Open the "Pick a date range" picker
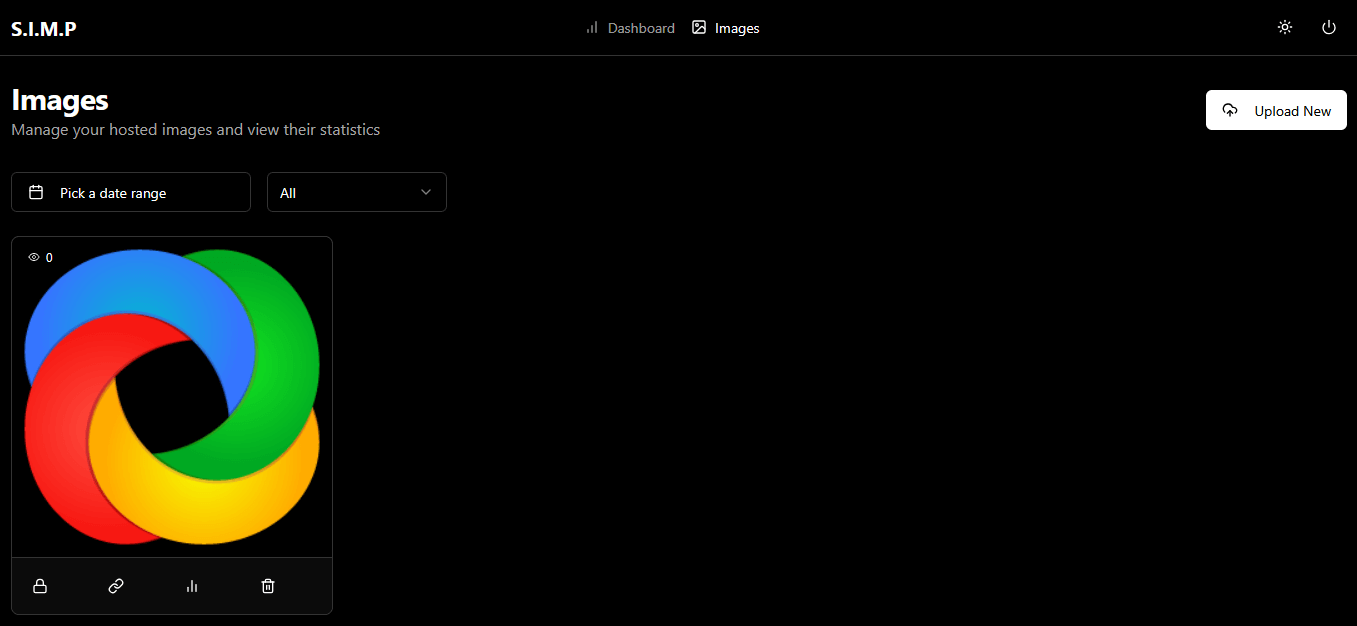This screenshot has height=626, width=1357. click(130, 193)
